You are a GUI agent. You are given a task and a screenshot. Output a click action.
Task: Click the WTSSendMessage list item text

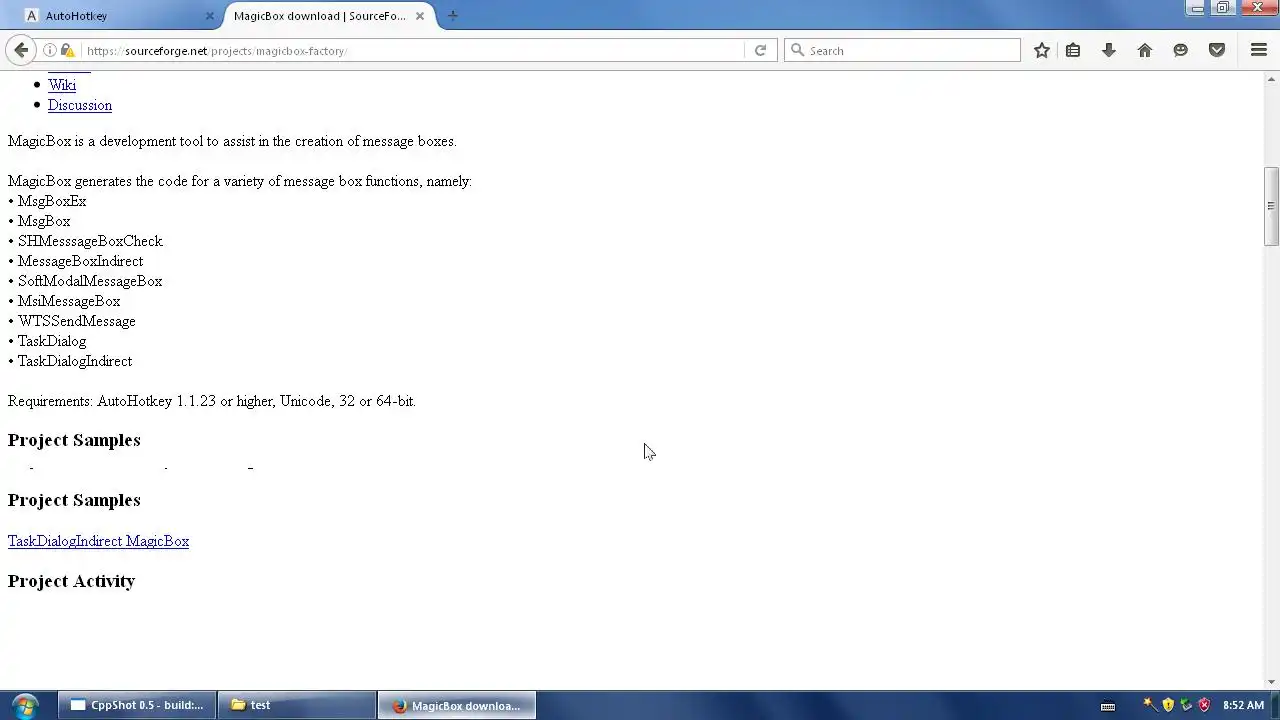pyautogui.click(x=76, y=321)
